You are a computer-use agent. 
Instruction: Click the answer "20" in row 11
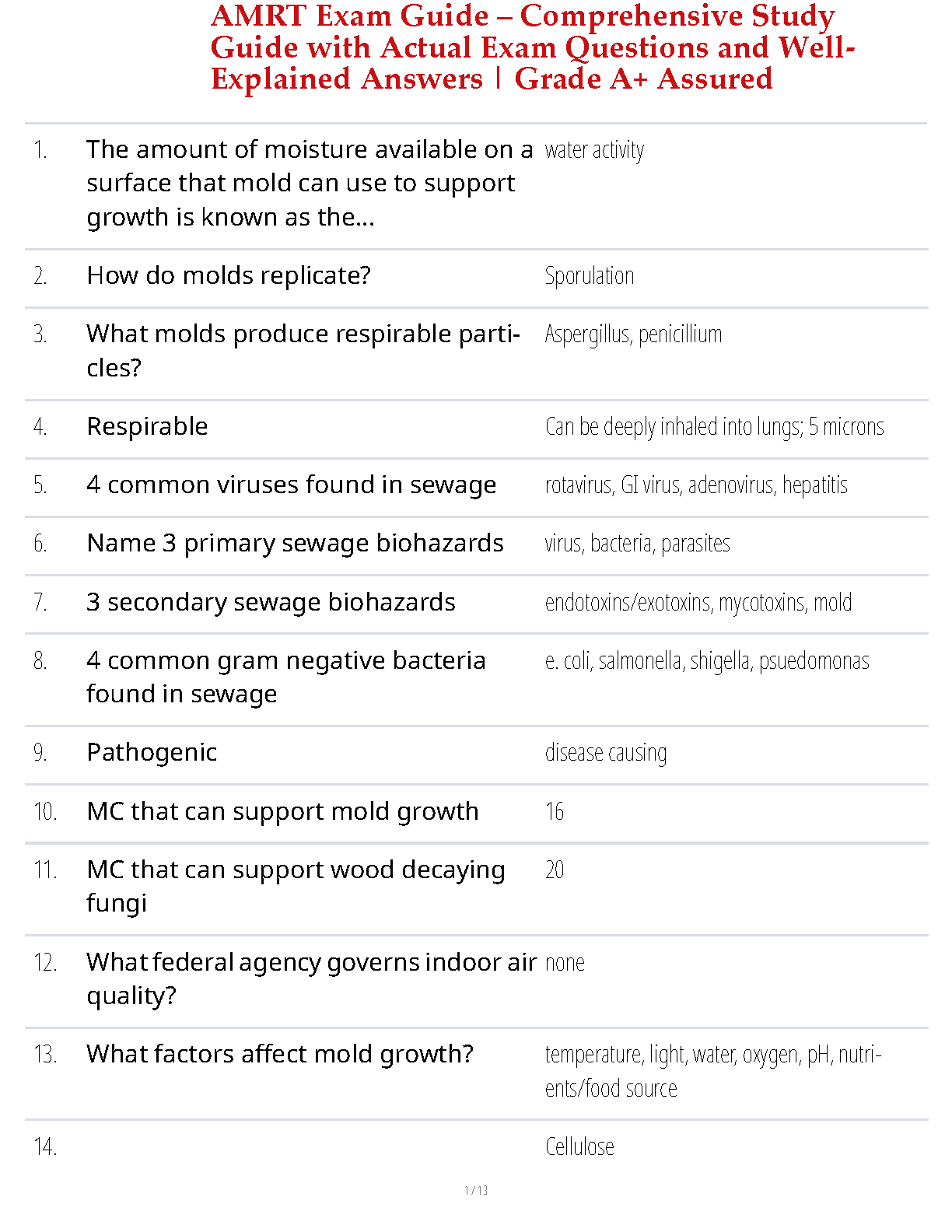[x=555, y=870]
